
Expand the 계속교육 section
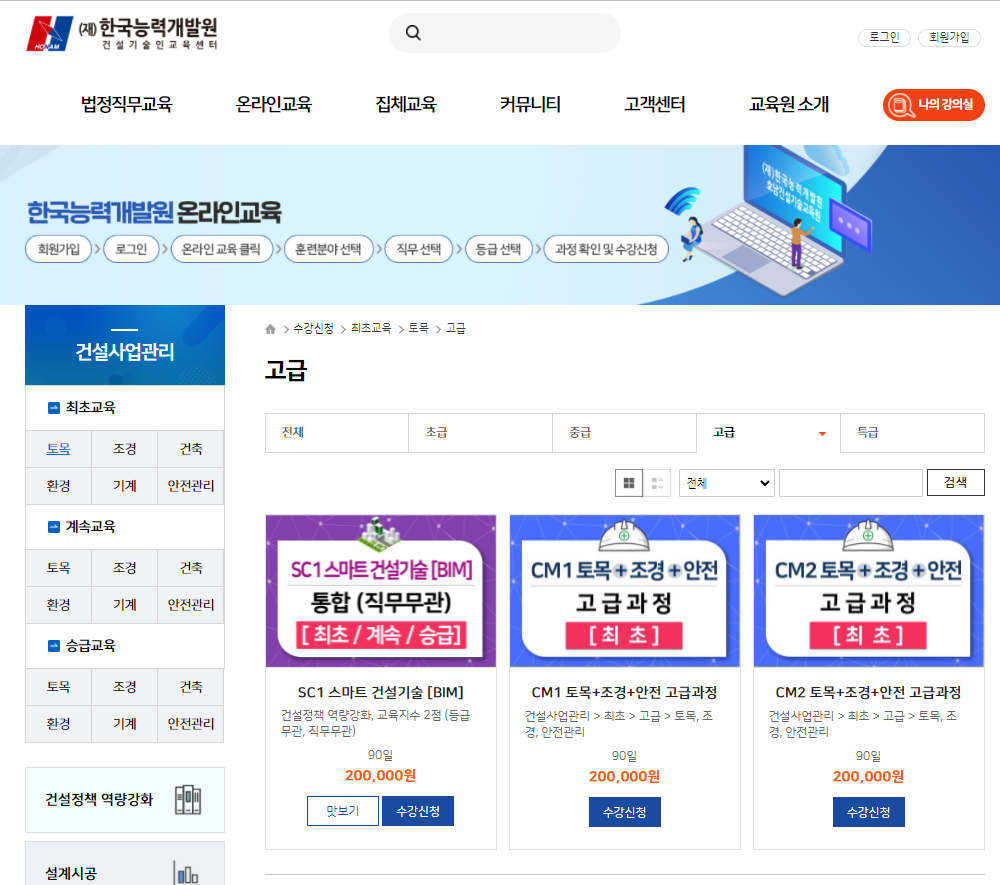click(54, 527)
